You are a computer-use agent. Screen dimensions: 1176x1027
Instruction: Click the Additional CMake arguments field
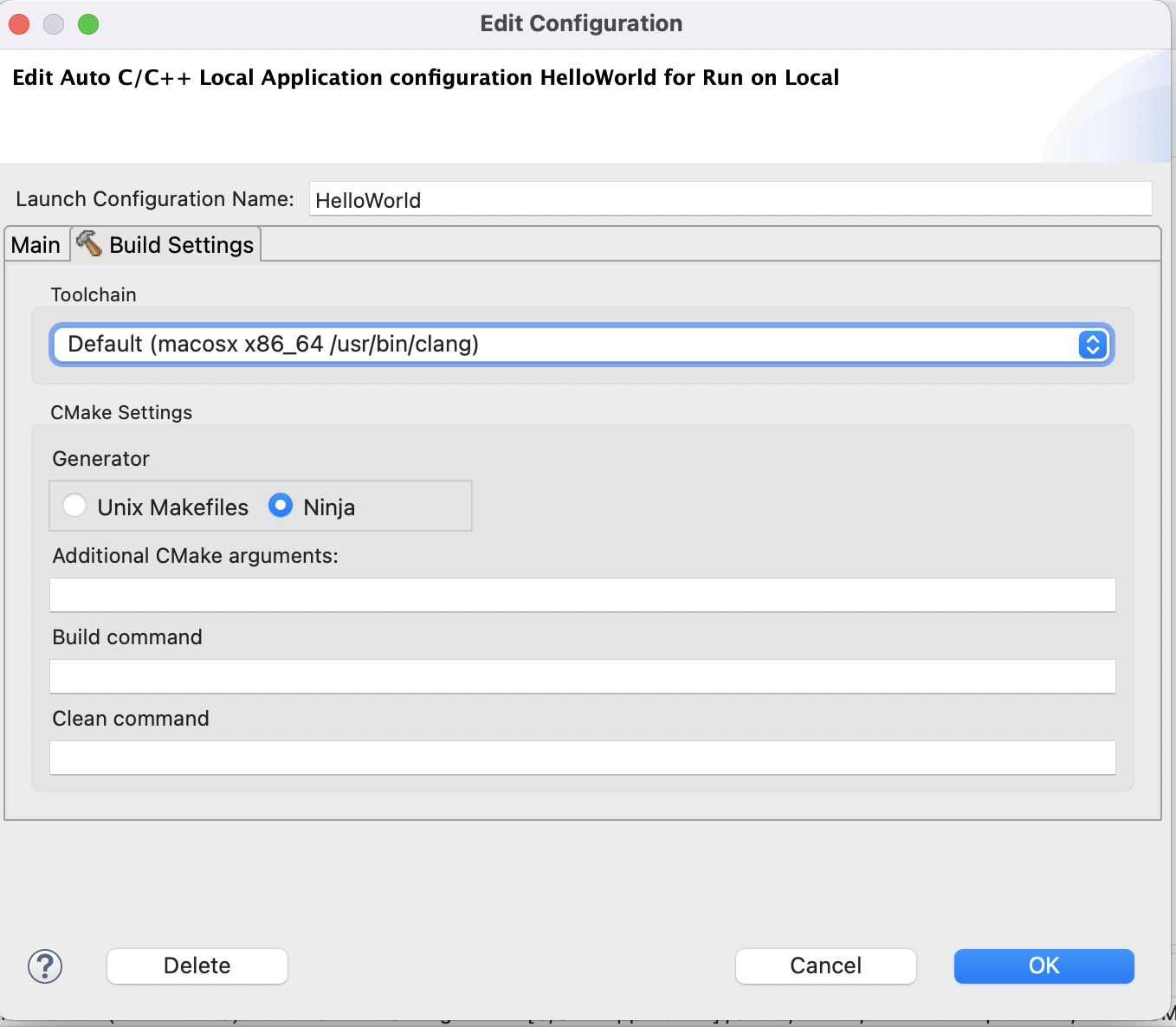coord(582,595)
